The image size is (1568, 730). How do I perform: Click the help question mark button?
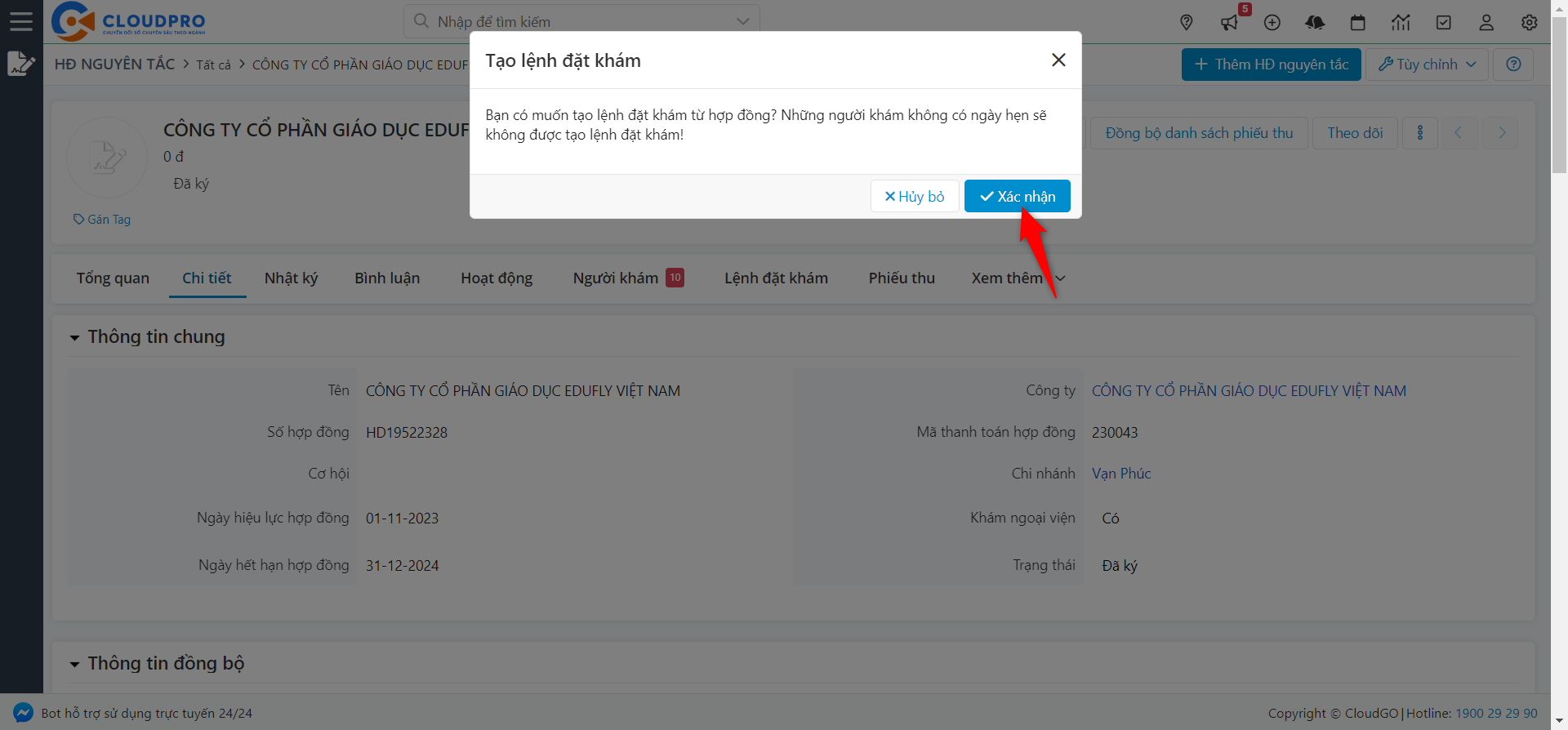(1513, 65)
